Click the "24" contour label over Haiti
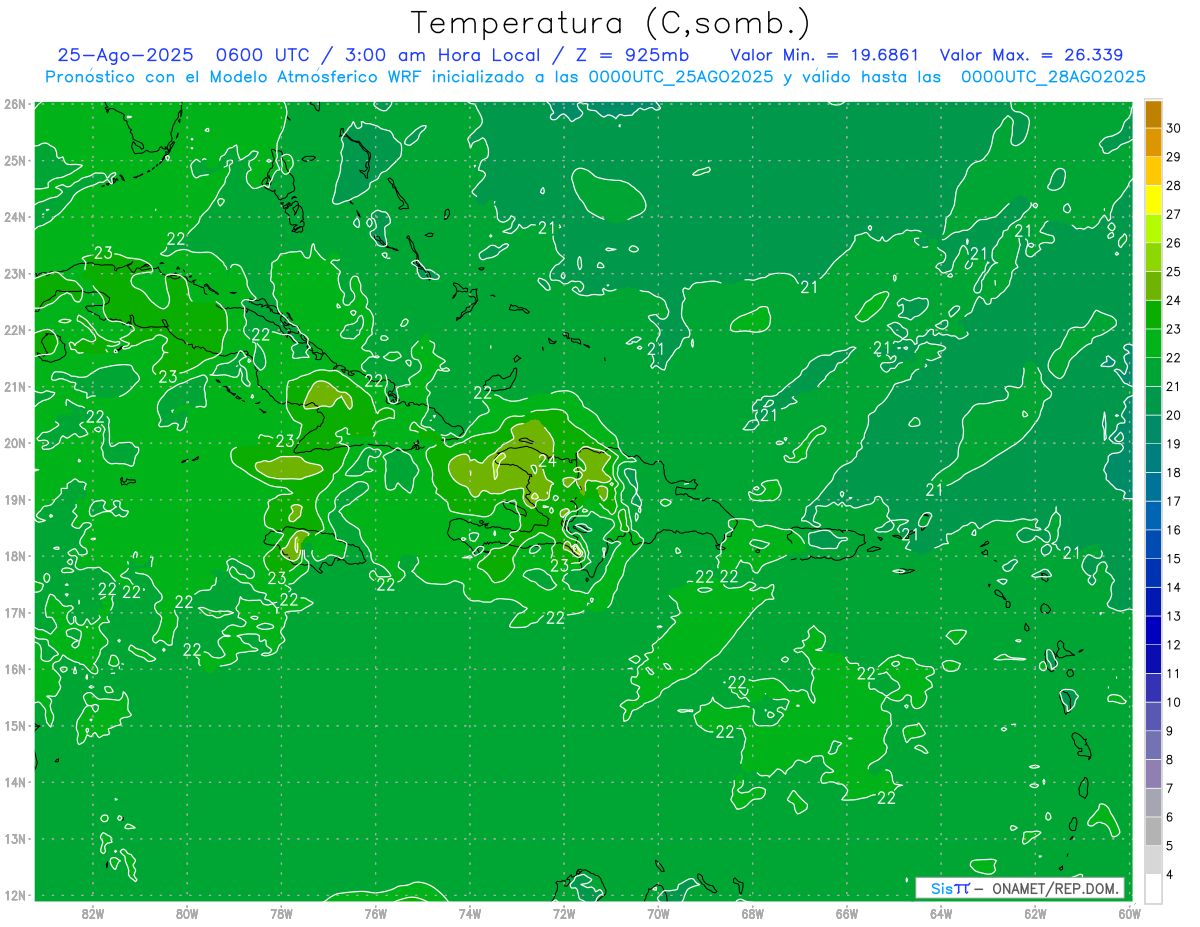 pyautogui.click(x=547, y=461)
